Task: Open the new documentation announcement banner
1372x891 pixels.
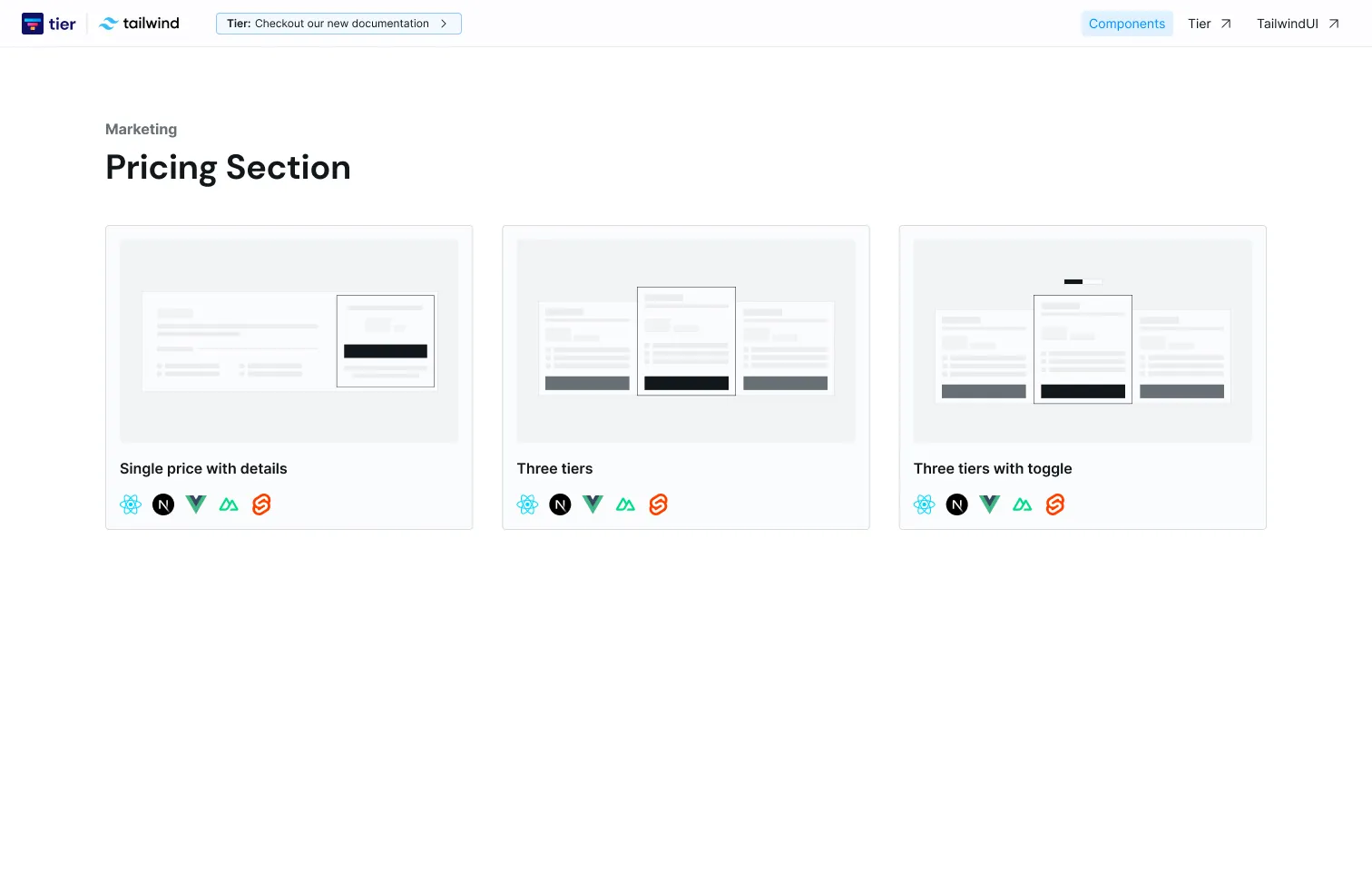Action: pos(338,24)
